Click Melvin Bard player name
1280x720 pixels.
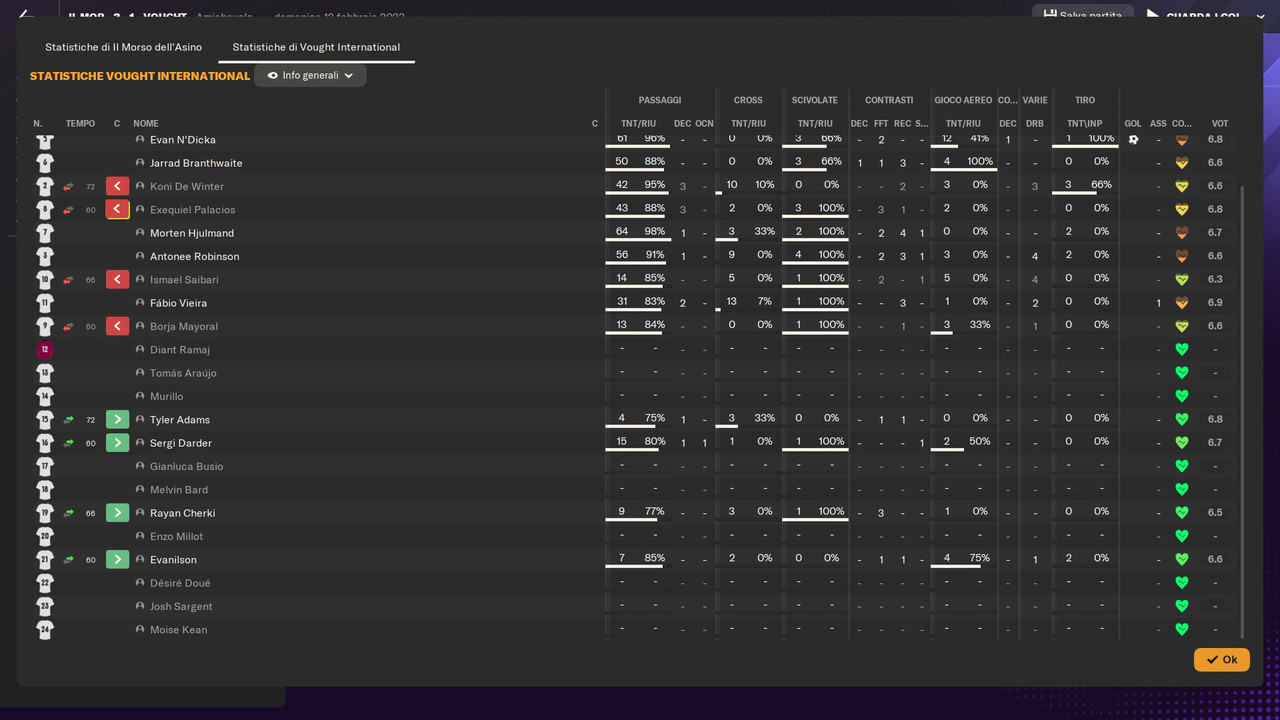click(x=179, y=489)
